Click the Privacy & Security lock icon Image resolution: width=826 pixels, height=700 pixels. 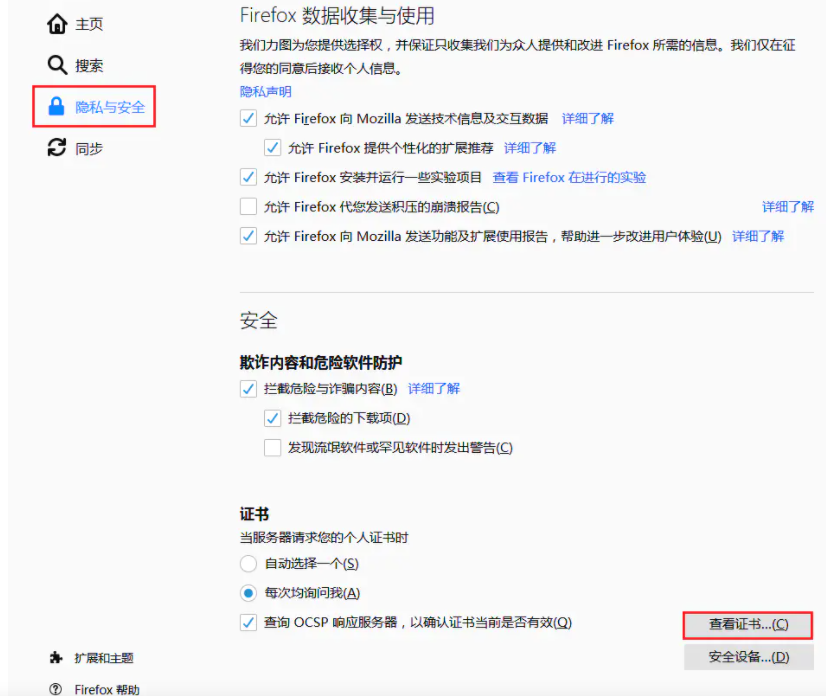(56, 106)
